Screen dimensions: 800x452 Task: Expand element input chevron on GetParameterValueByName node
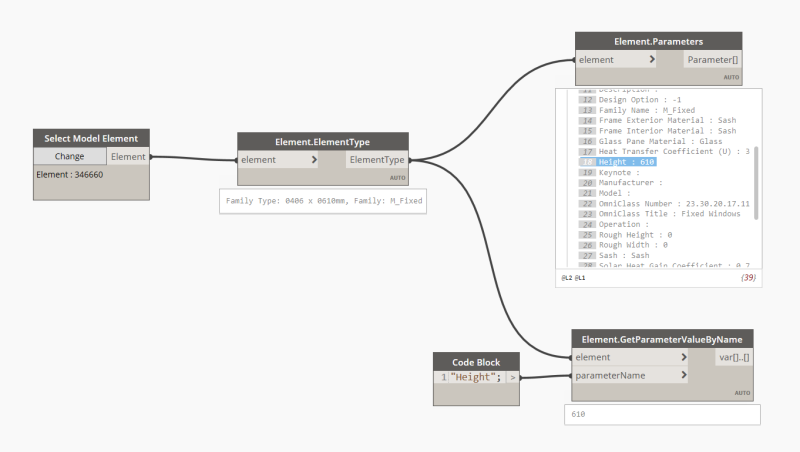pos(684,357)
